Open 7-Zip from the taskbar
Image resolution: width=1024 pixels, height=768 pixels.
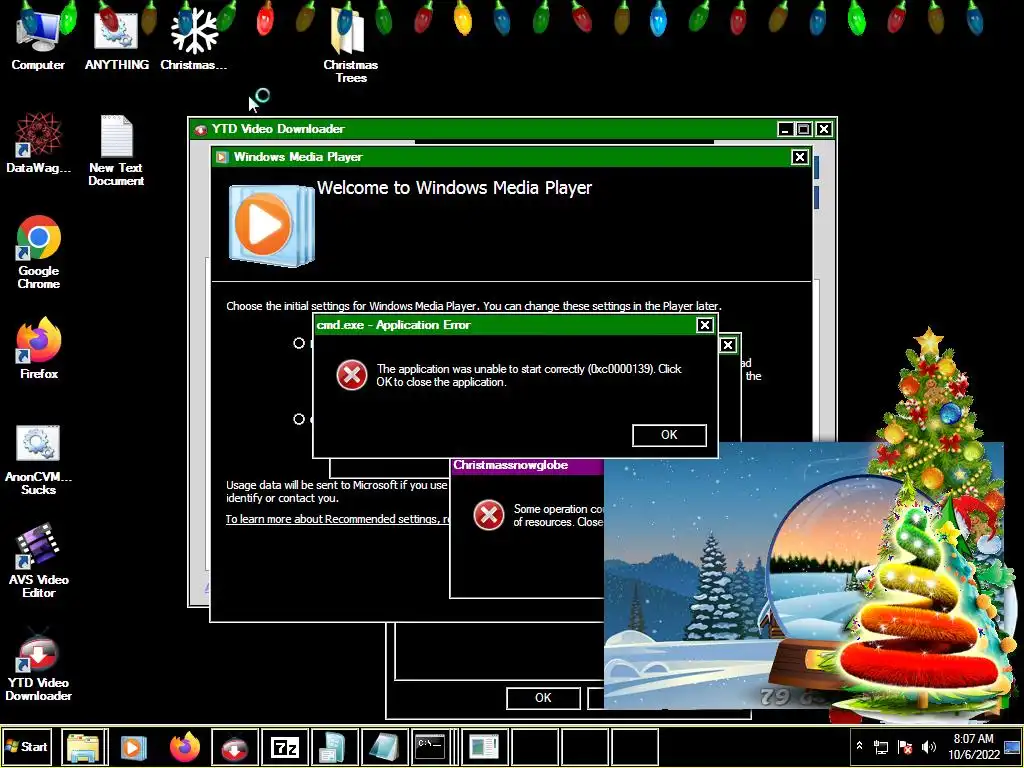284,746
